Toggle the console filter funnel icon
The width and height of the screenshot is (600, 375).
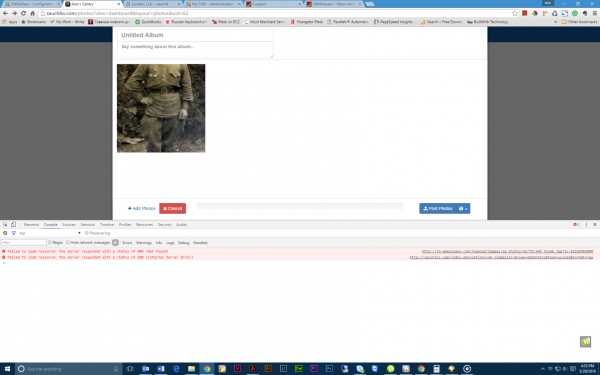click(13, 233)
